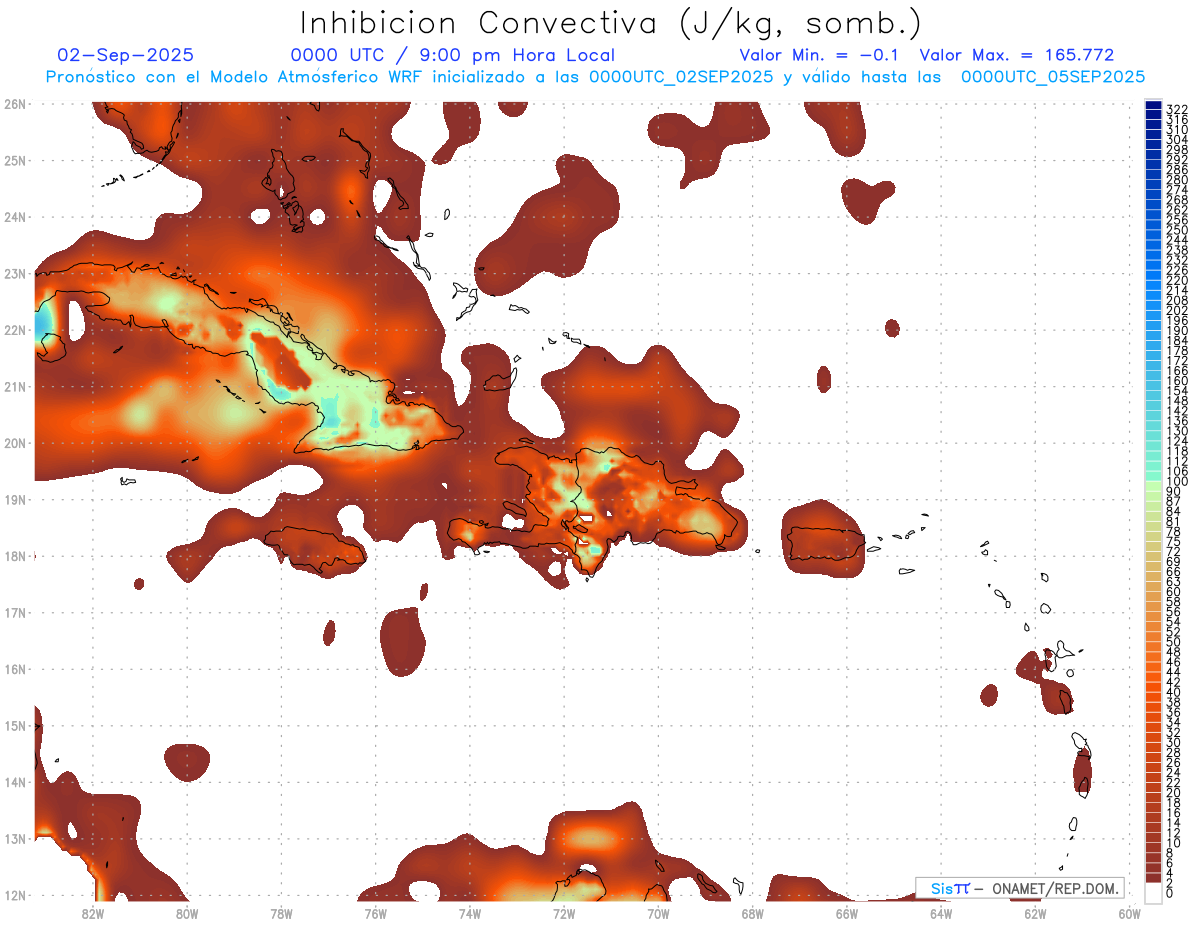
Task: Click the '20' colorbar value label
Action: (1174, 793)
